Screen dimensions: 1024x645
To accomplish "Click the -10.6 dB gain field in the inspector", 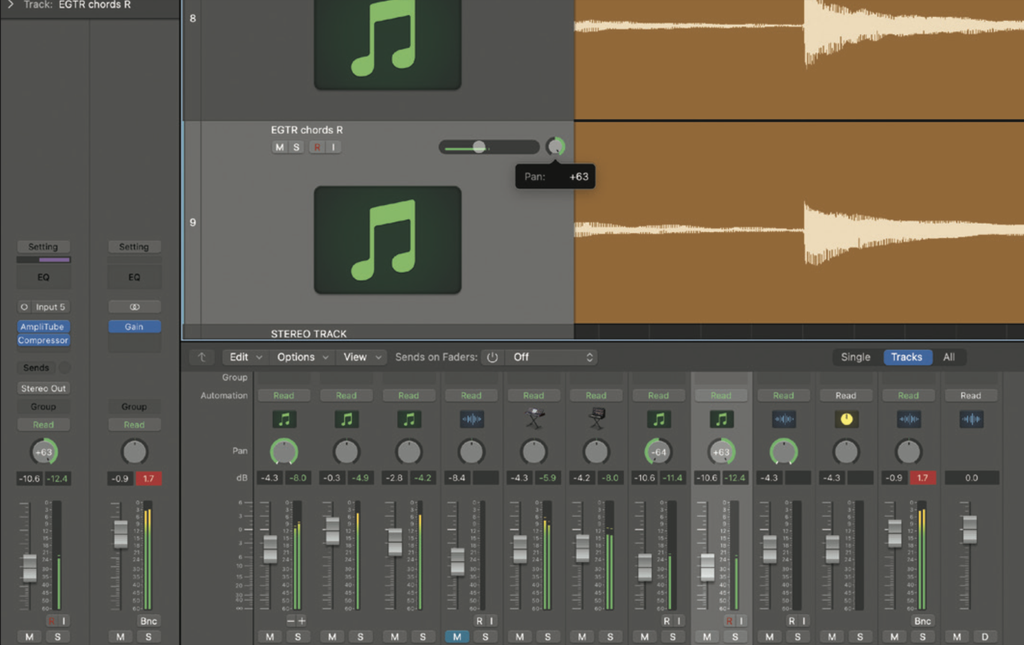I will pyautogui.click(x=29, y=479).
